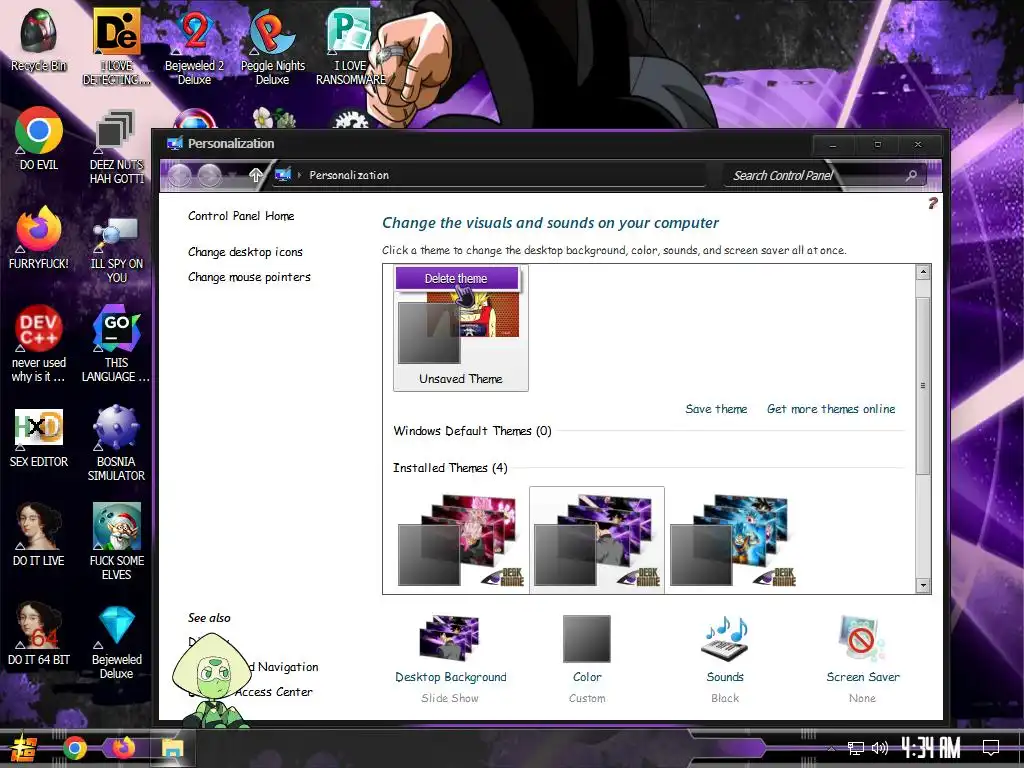Image resolution: width=1024 pixels, height=768 pixels.
Task: Click the Save theme link
Action: click(x=716, y=409)
